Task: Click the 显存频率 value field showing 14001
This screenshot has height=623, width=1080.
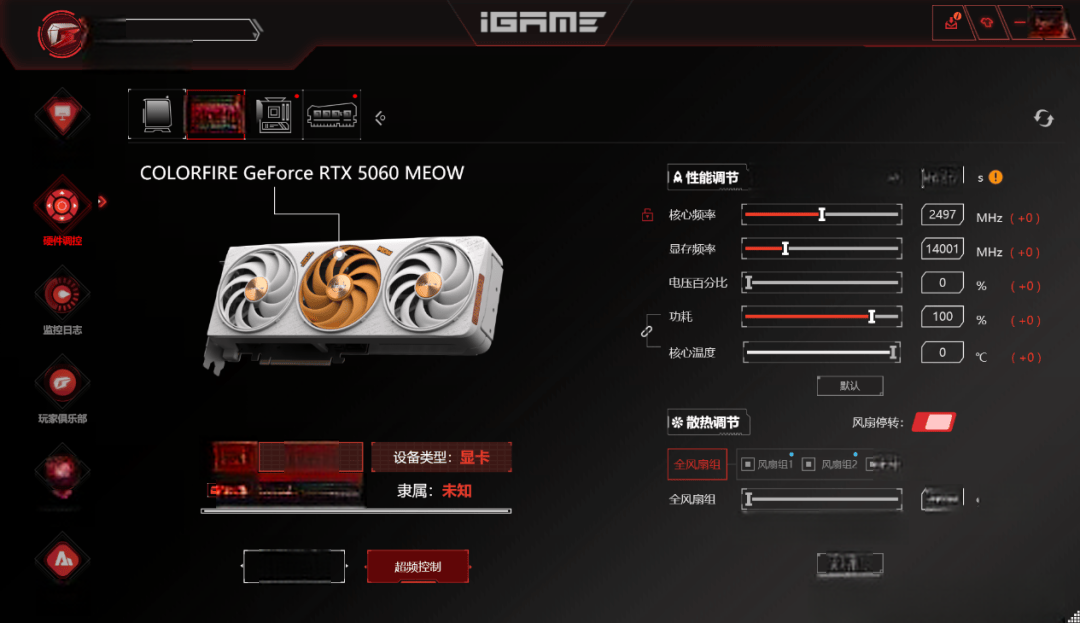Action: point(942,249)
